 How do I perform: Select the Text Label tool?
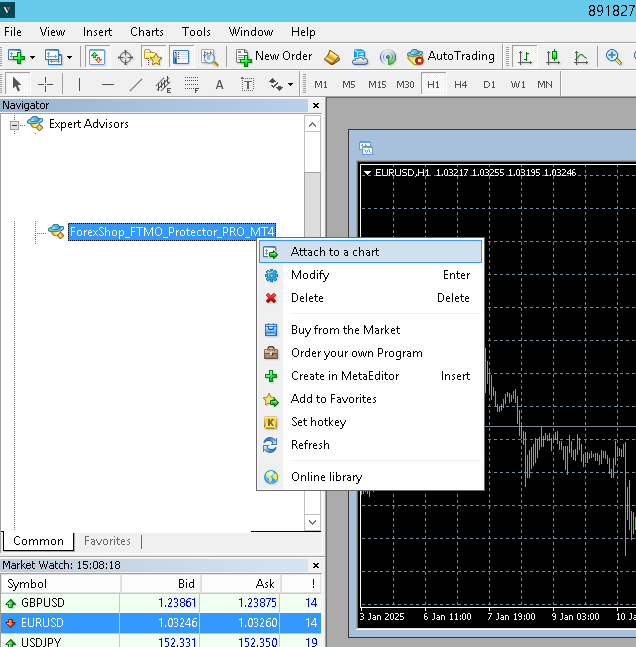248,85
